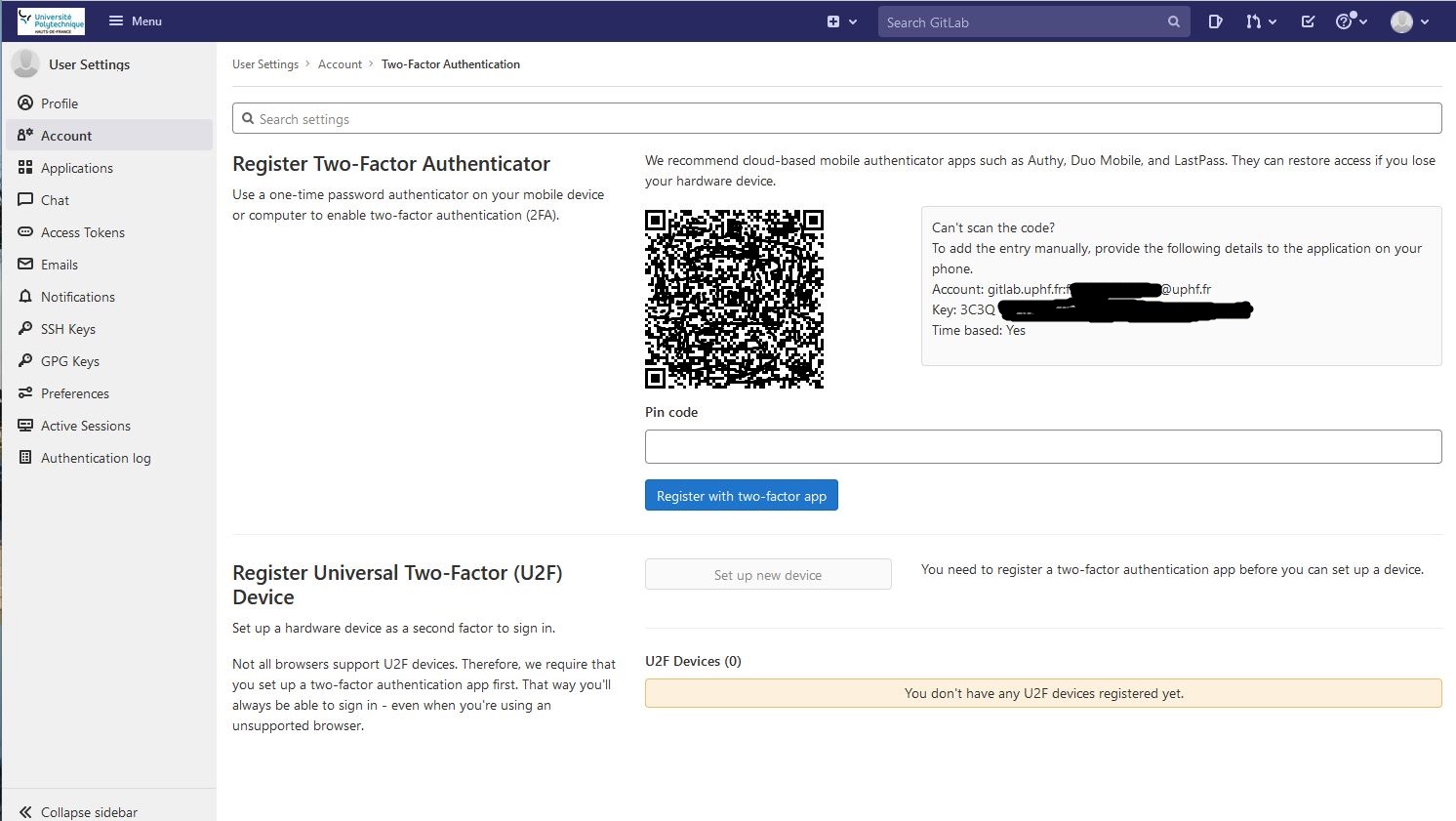
Task: Open Chat settings
Action: [109, 199]
